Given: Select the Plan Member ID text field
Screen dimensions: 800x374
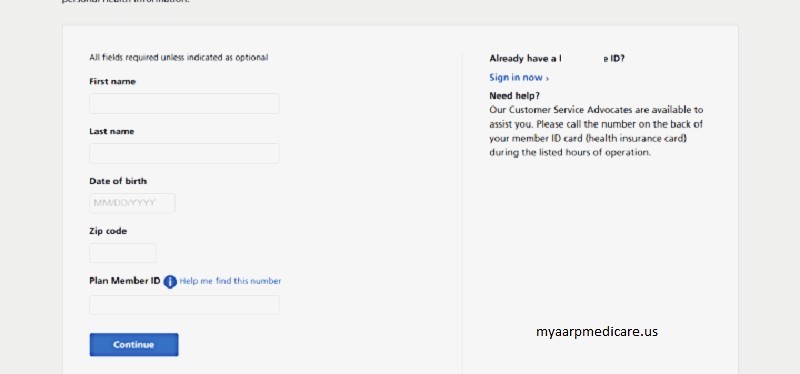Looking at the screenshot, I should [x=184, y=305].
